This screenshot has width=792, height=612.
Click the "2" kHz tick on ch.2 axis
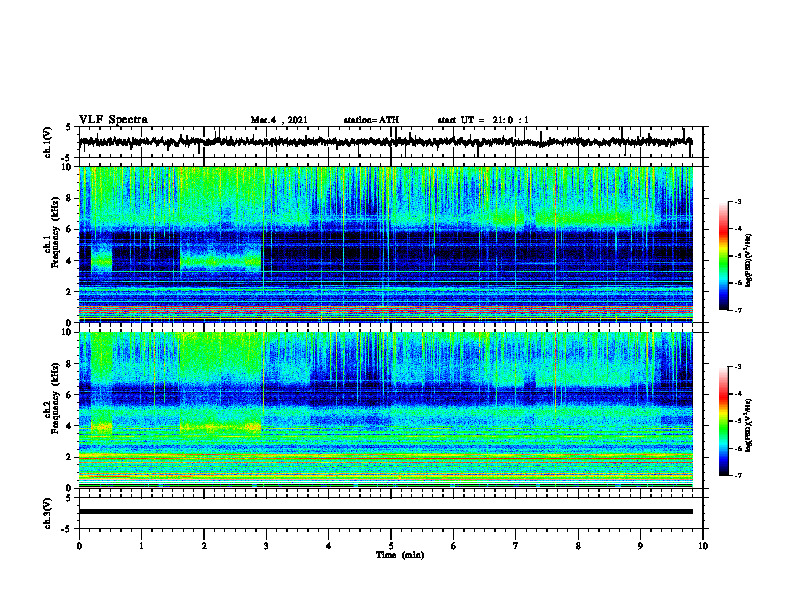[69, 457]
